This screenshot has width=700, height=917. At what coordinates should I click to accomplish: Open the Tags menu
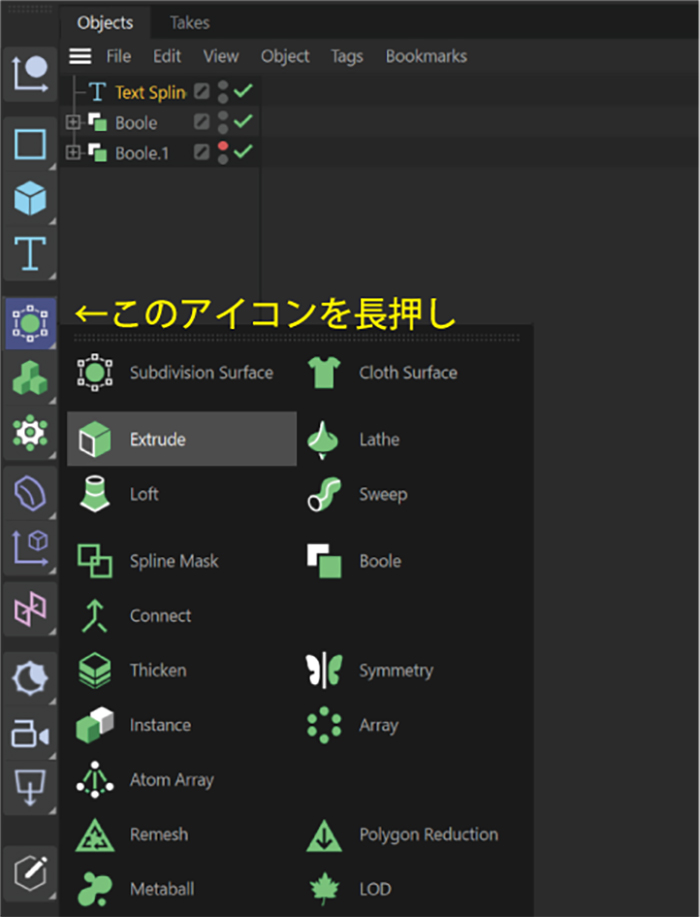[347, 56]
